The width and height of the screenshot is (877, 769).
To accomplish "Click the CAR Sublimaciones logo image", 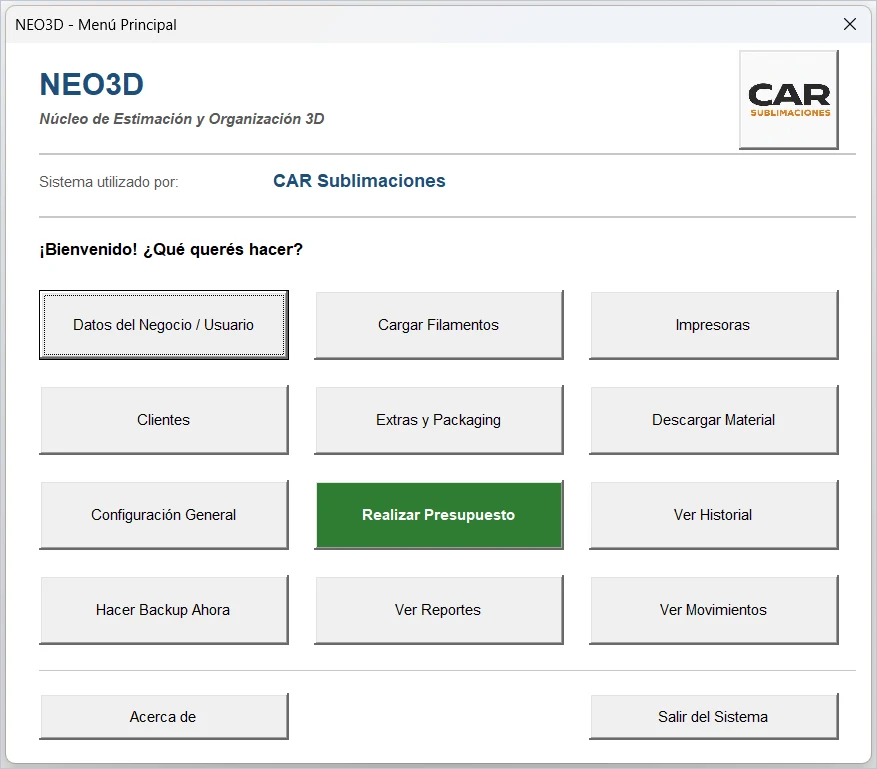I will [789, 100].
